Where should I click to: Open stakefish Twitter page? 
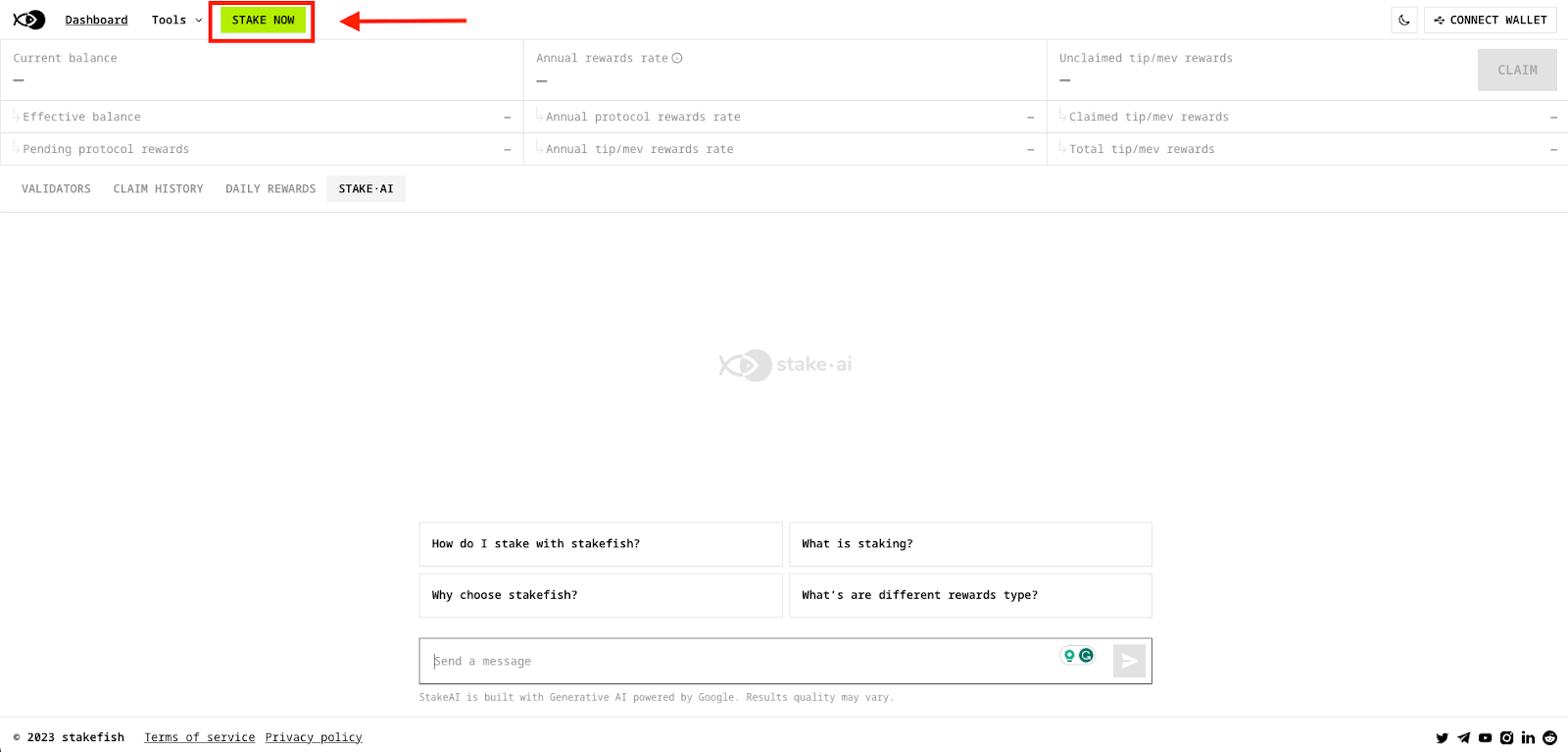click(x=1442, y=738)
